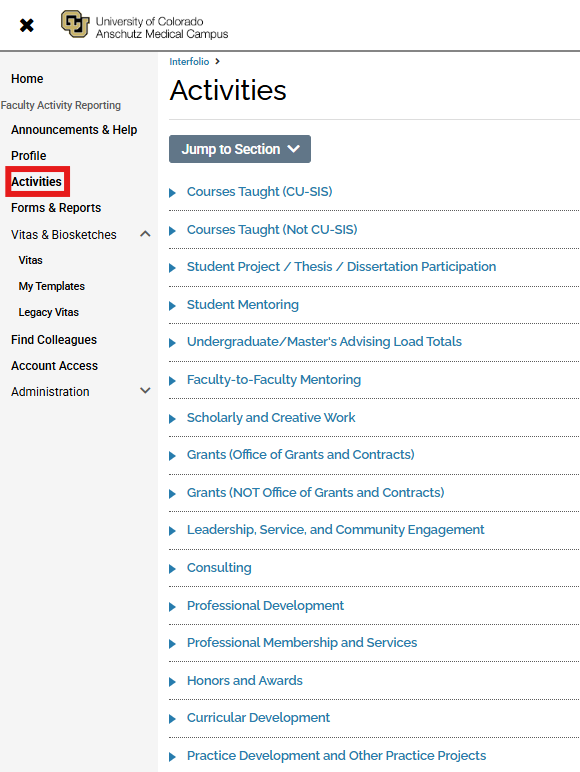Viewport: 580px width, 772px height.
Task: Open Grants (NOT Office of Grants and Contracts)
Action: tap(315, 492)
